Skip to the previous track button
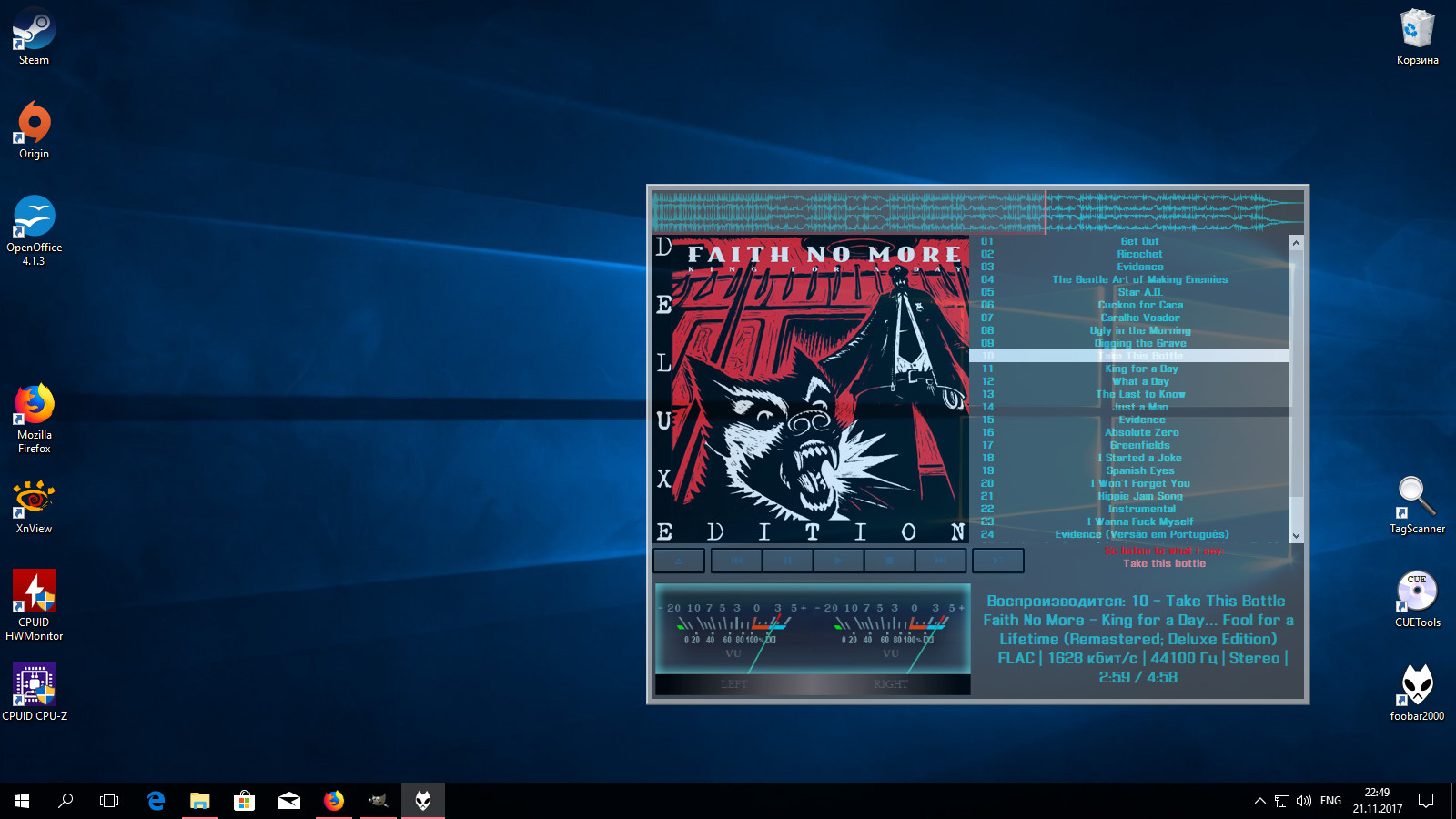 pyautogui.click(x=737, y=561)
